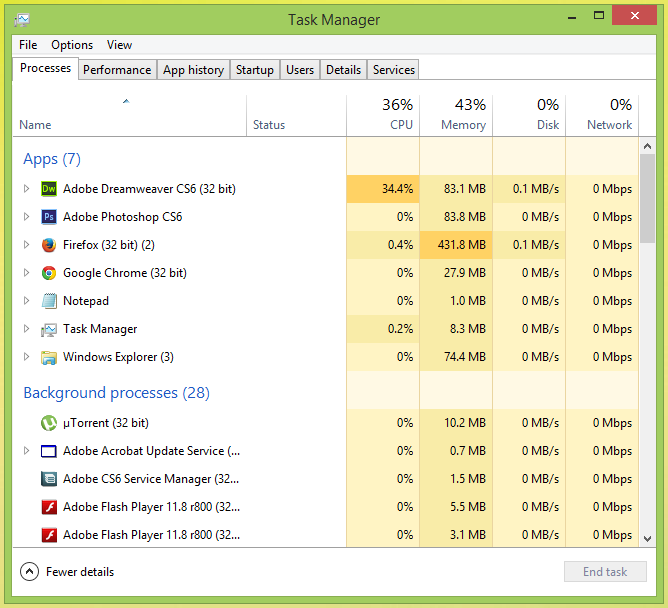The width and height of the screenshot is (668, 608).
Task: Click the 3.1 MB Flash Player icon
Action: click(49, 535)
